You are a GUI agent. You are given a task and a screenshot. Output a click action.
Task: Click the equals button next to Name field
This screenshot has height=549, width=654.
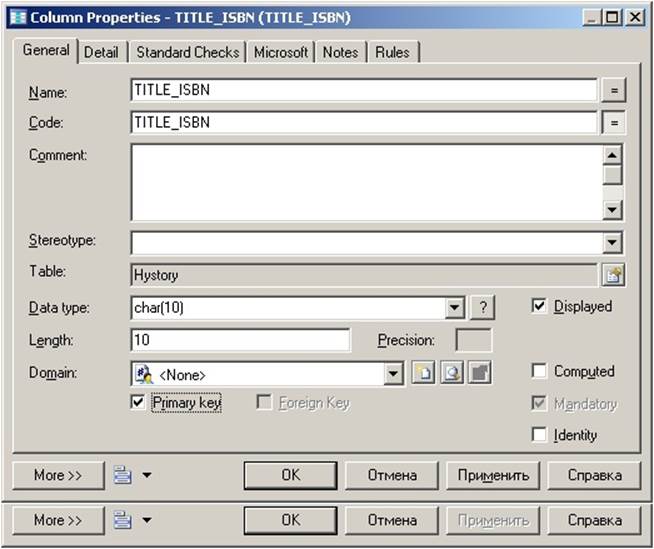coord(614,91)
